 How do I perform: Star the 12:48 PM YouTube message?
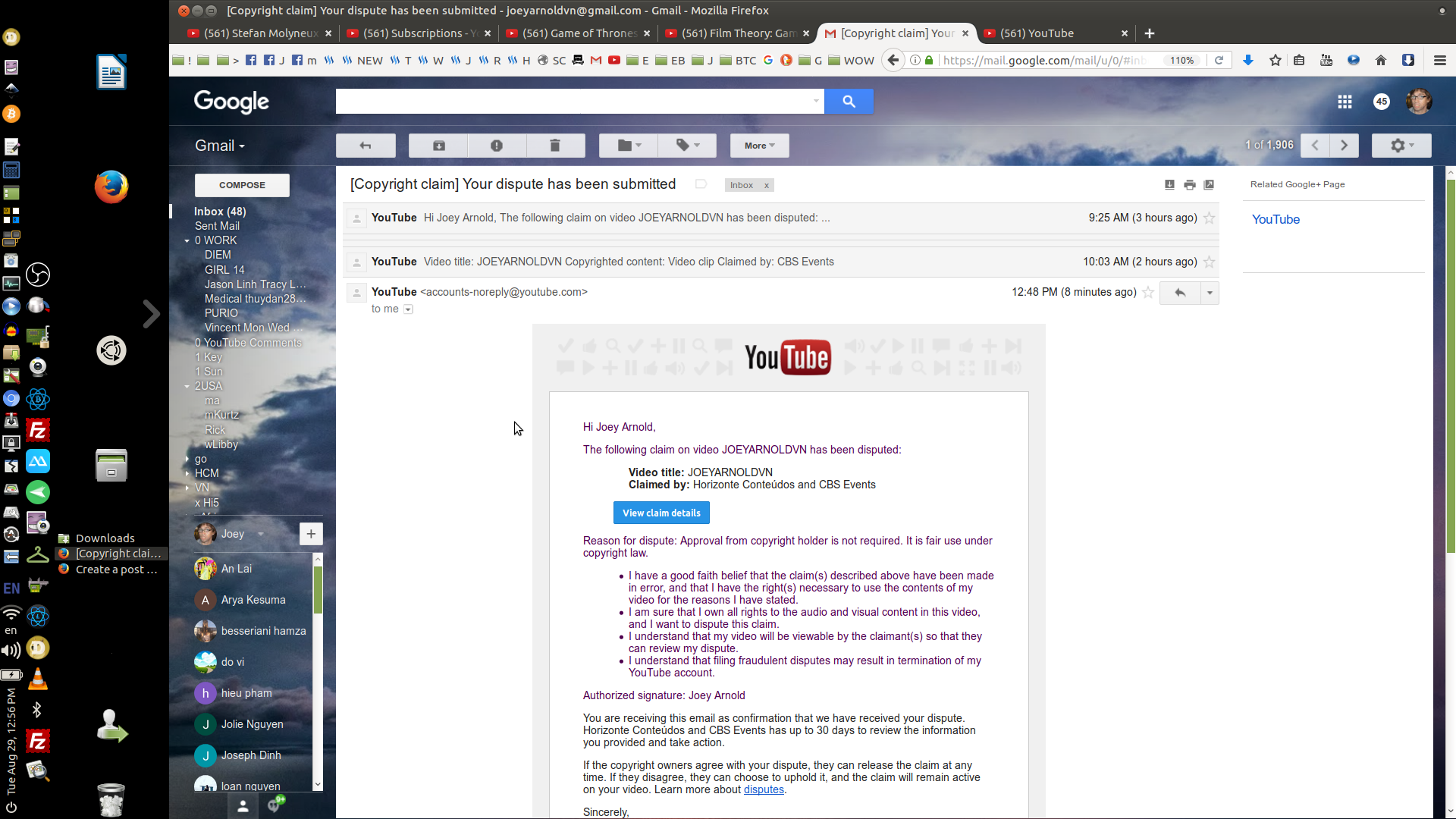(1148, 293)
